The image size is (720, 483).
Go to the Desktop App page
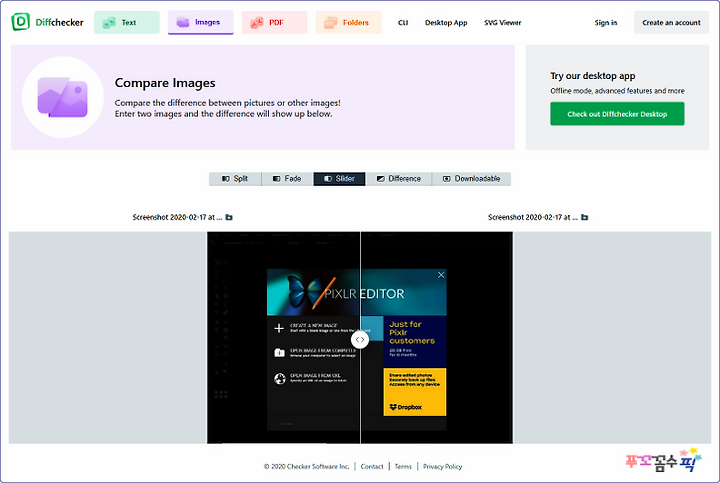(x=446, y=22)
